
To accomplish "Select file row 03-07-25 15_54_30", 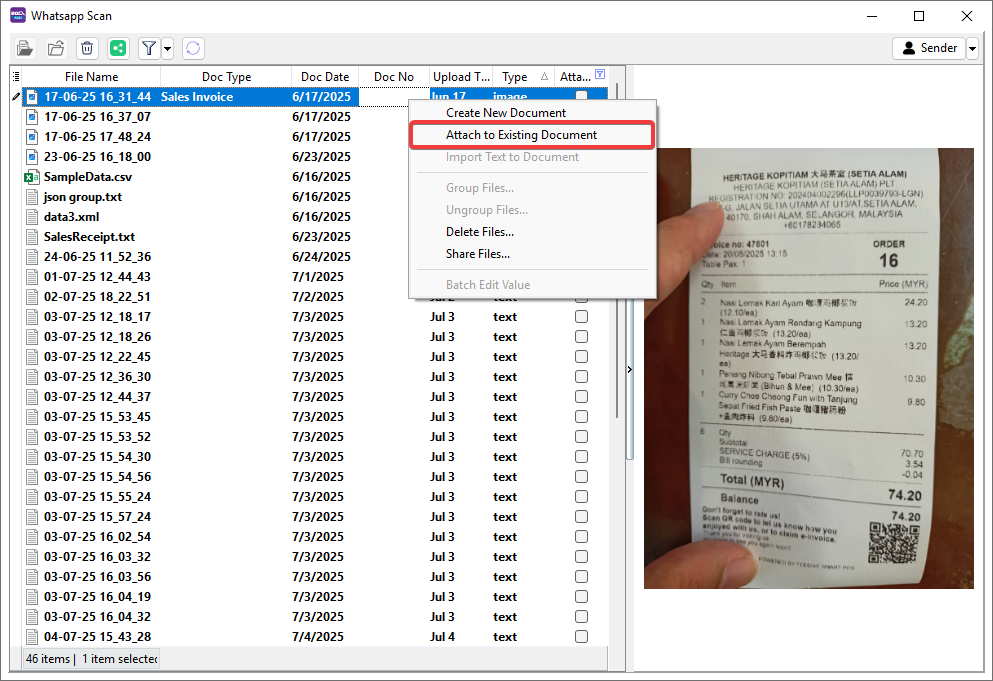I will coord(315,457).
